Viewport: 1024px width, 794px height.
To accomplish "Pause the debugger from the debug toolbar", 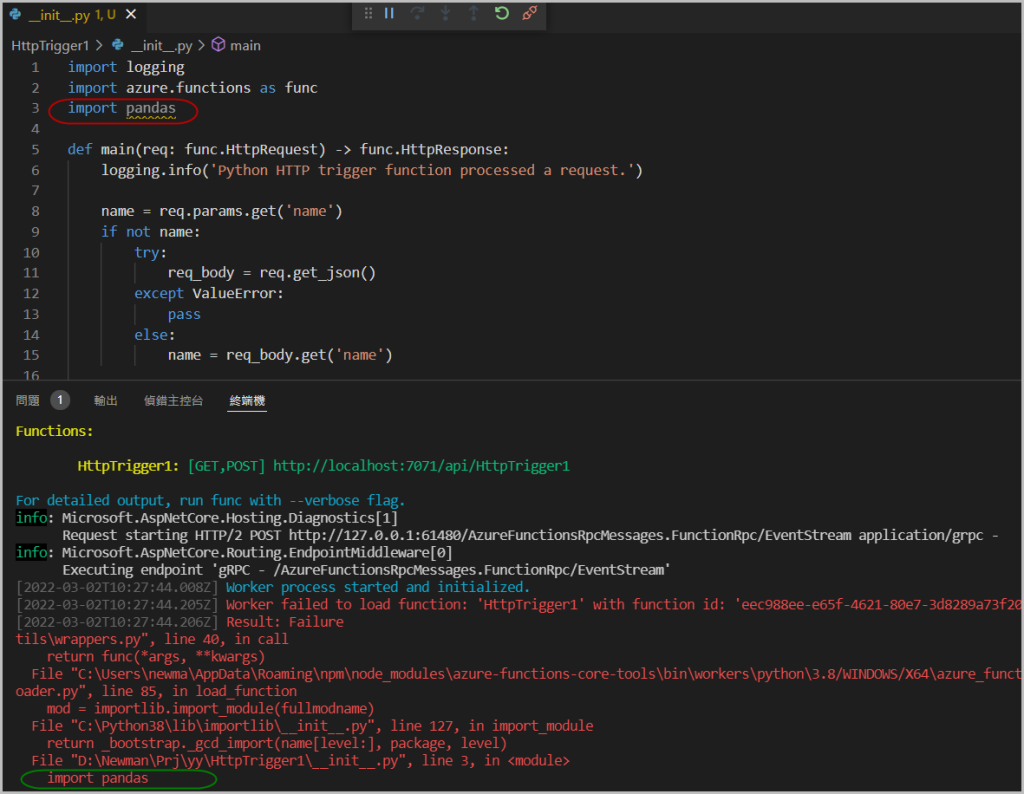I will coord(390,14).
